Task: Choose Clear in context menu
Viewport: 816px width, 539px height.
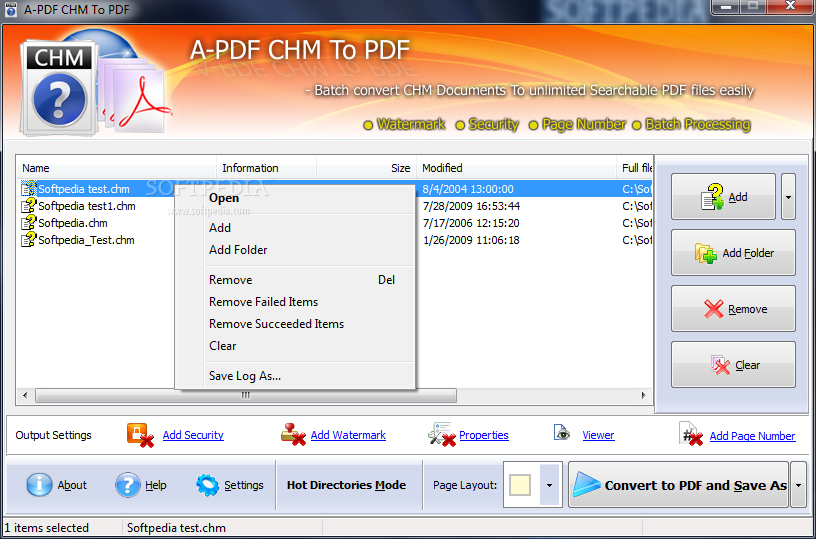Action: pos(295,345)
